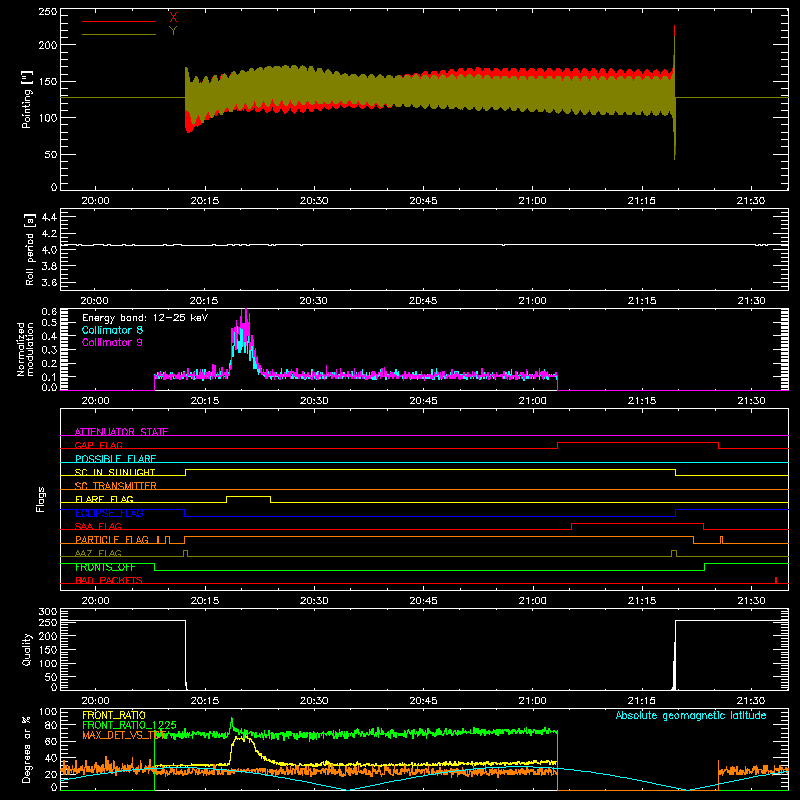
Task: Click the 'Absolute geomagnetic latitude' legend text
Action: (691, 715)
